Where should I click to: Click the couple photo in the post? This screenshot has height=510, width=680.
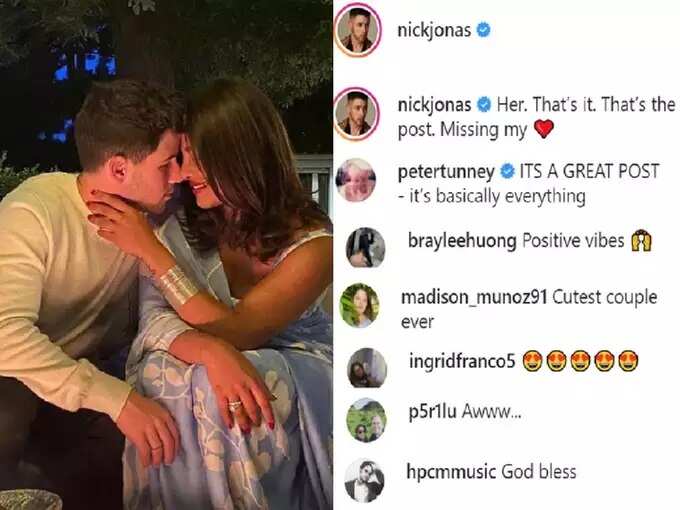click(x=166, y=255)
